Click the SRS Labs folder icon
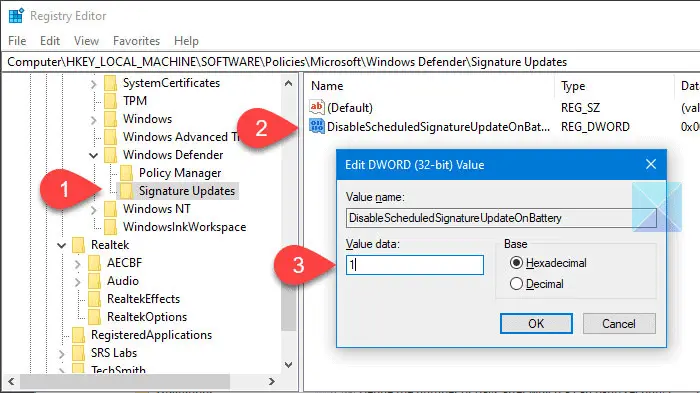Screen dimensions: 700x393 tap(78, 353)
